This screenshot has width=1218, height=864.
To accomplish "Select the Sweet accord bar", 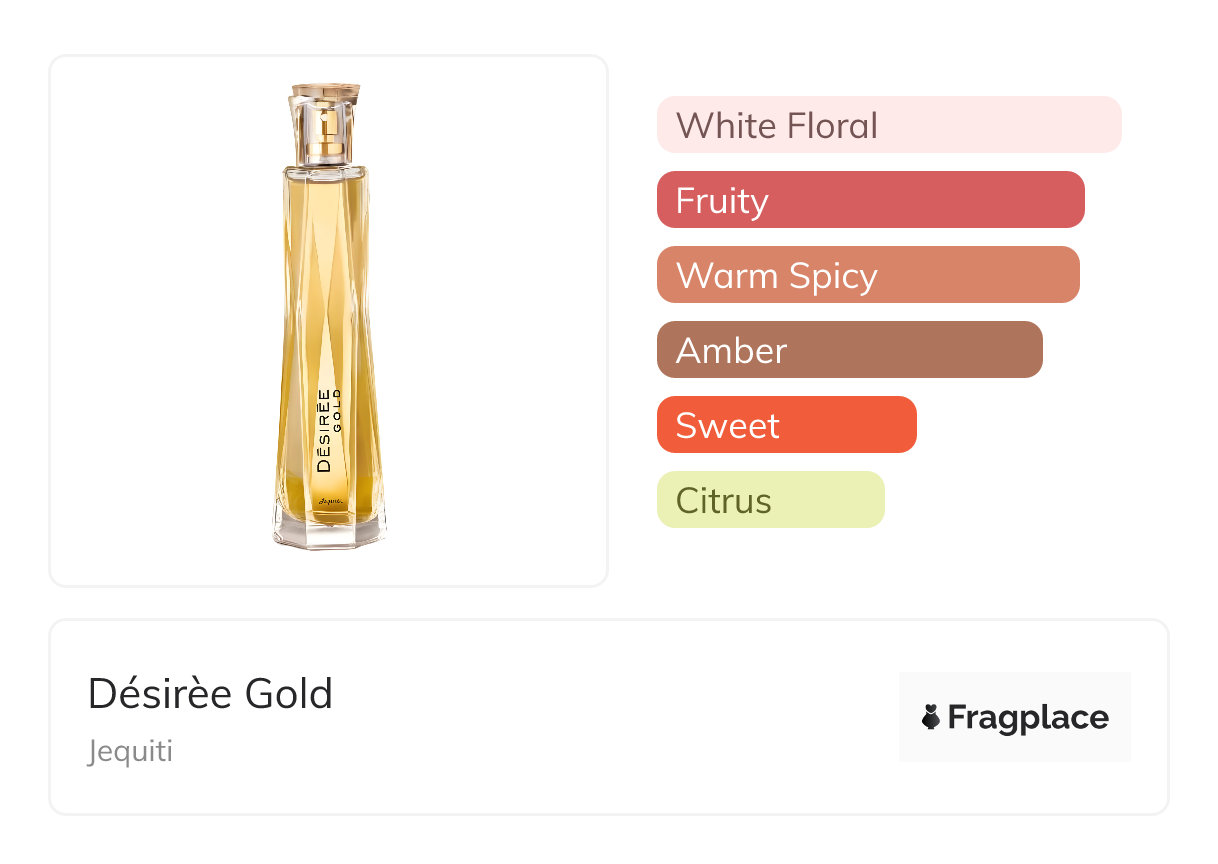I will tap(786, 425).
